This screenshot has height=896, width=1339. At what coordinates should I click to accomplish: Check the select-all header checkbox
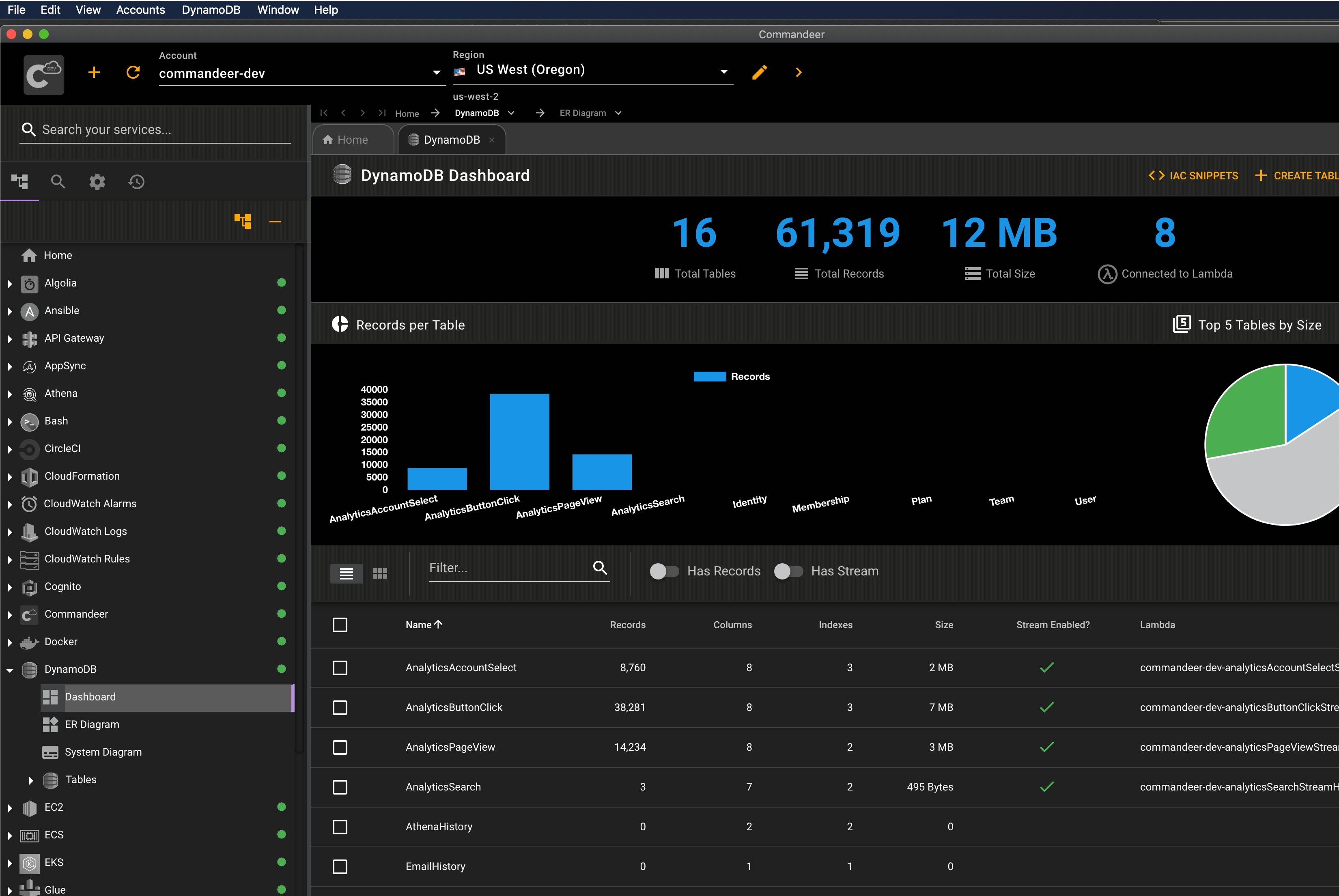[x=340, y=625]
